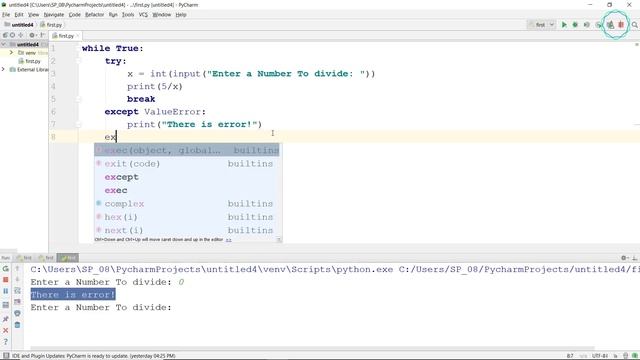Pick 'complex' from the completion popup

[187, 204]
